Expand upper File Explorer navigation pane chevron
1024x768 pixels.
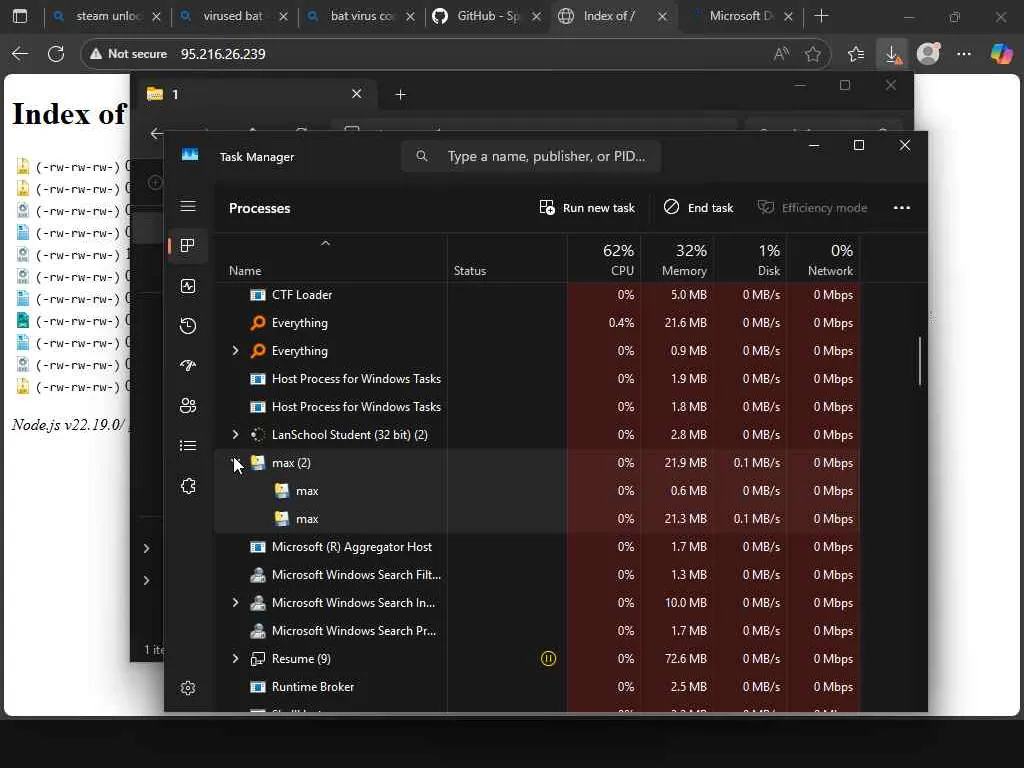(x=147, y=549)
